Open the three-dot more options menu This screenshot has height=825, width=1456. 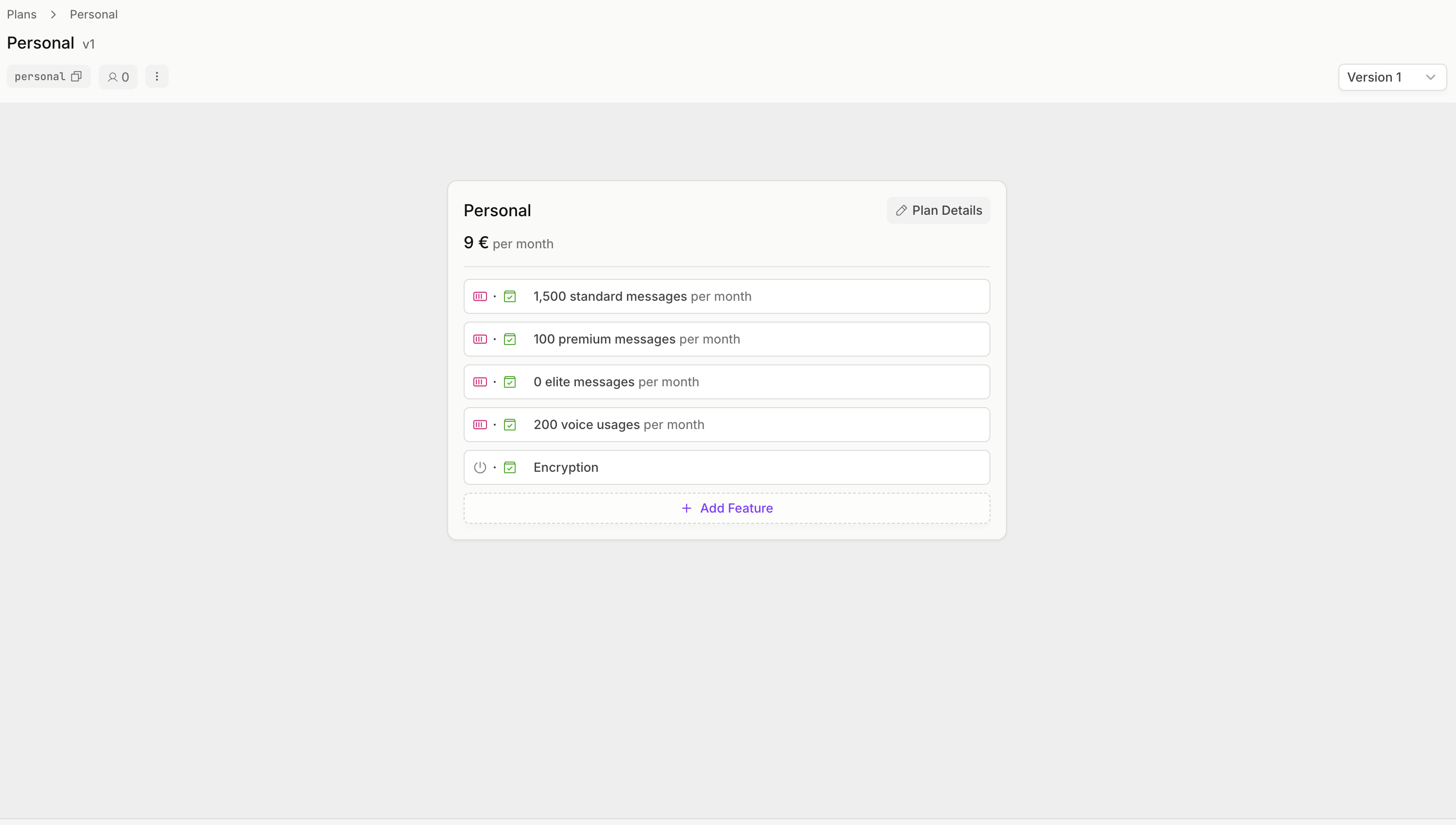pos(157,76)
